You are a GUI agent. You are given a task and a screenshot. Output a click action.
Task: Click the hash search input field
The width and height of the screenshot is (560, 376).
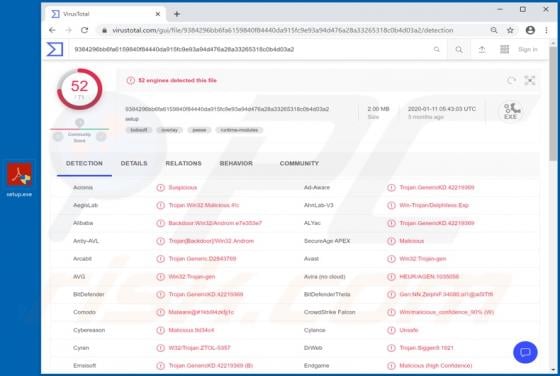coord(250,49)
